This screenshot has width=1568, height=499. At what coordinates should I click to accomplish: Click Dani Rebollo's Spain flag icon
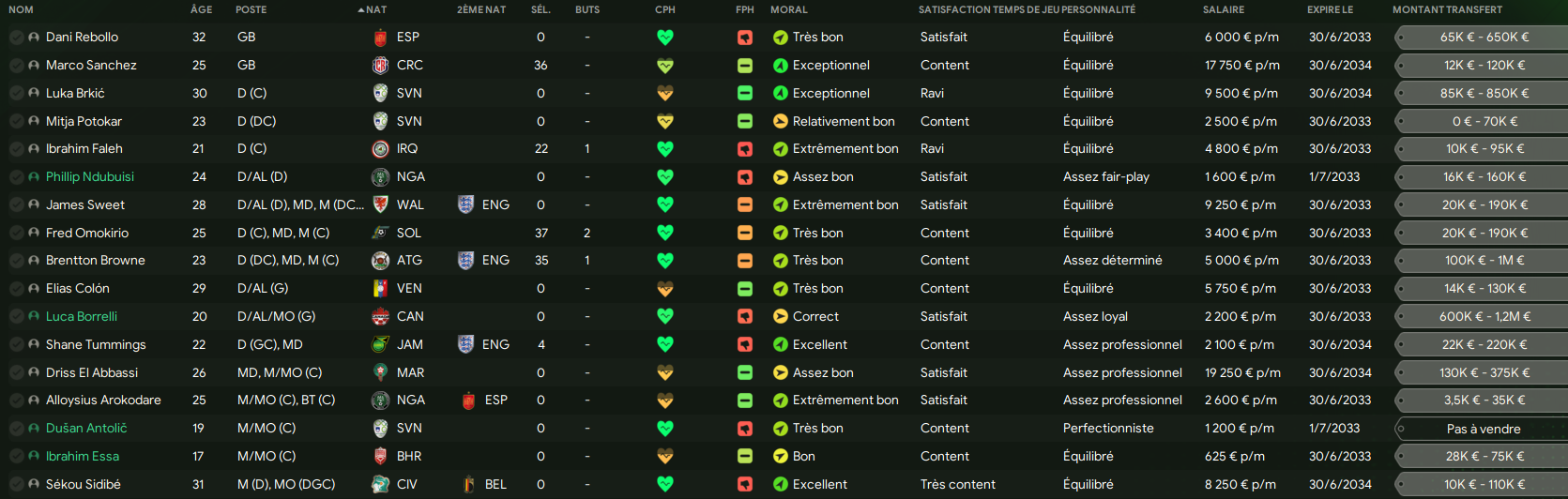pos(380,38)
